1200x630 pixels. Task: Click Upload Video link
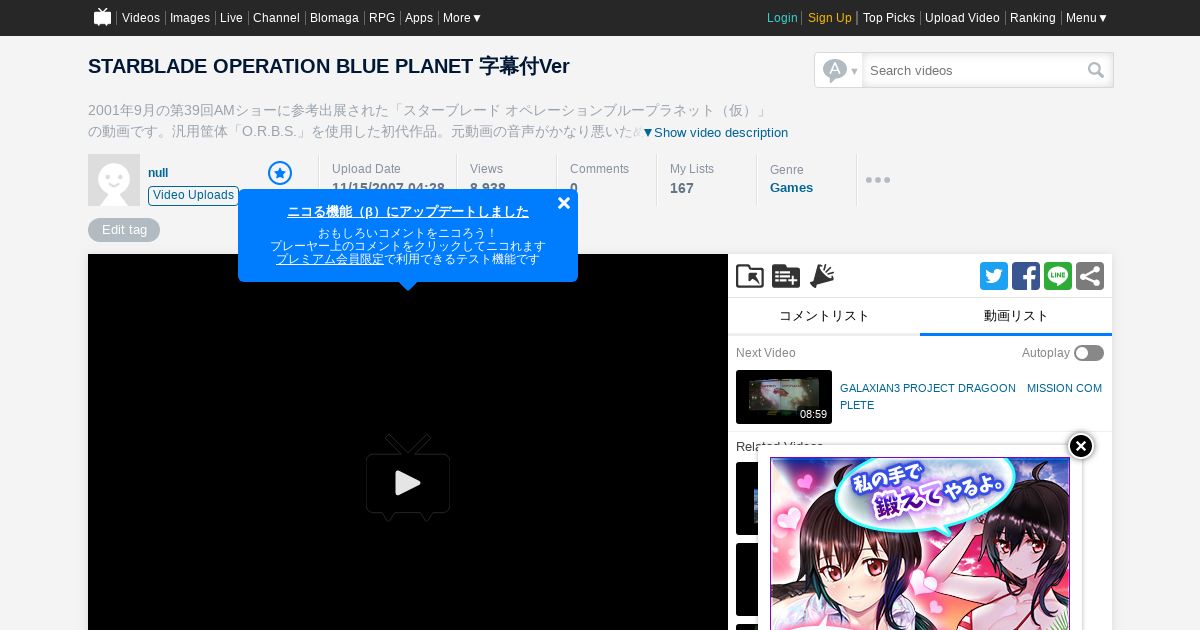coord(962,18)
